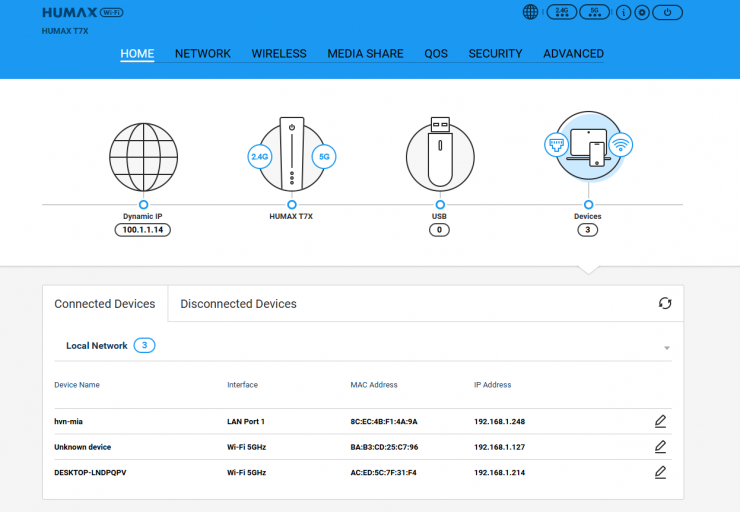740x512 pixels.
Task: Click the Dynamic IP label
Action: 143,216
